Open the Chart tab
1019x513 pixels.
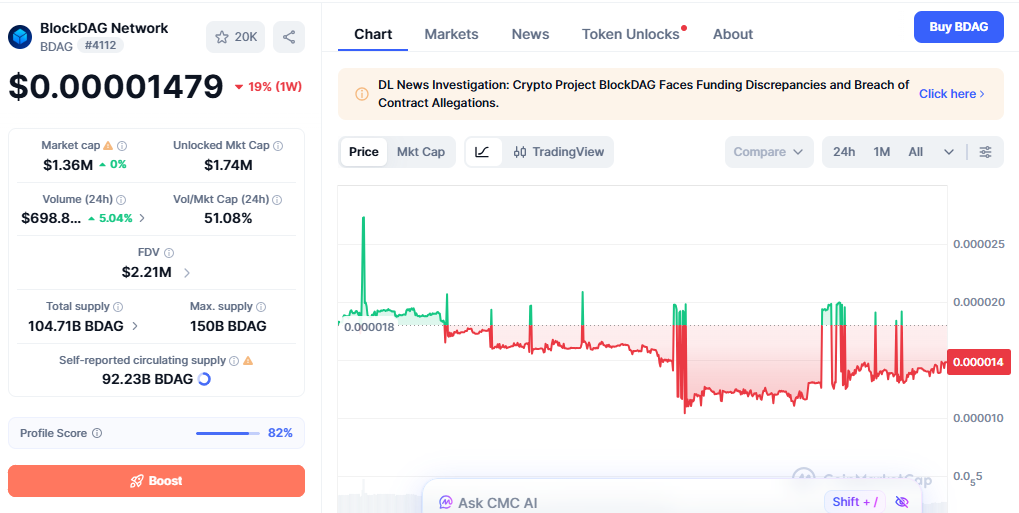coord(373,34)
